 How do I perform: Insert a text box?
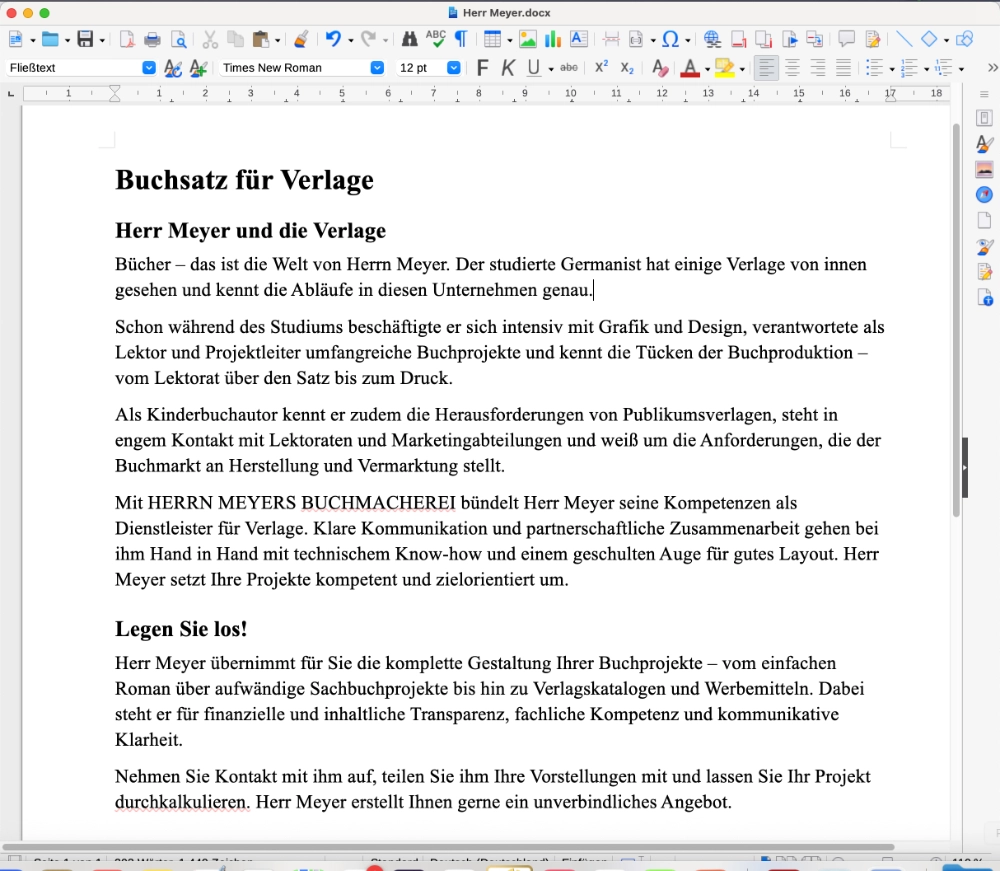(x=578, y=40)
